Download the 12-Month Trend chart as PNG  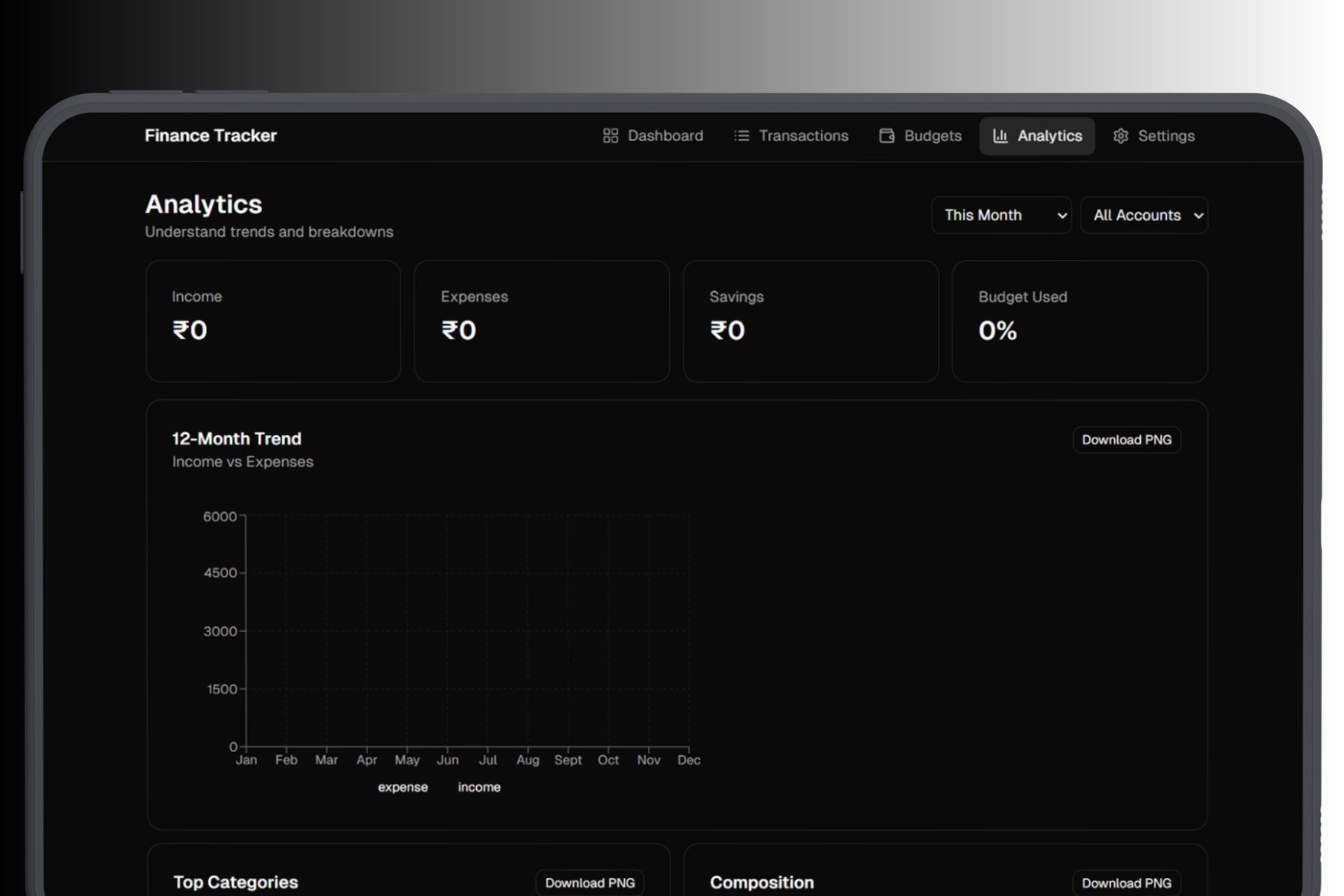pyautogui.click(x=1126, y=440)
